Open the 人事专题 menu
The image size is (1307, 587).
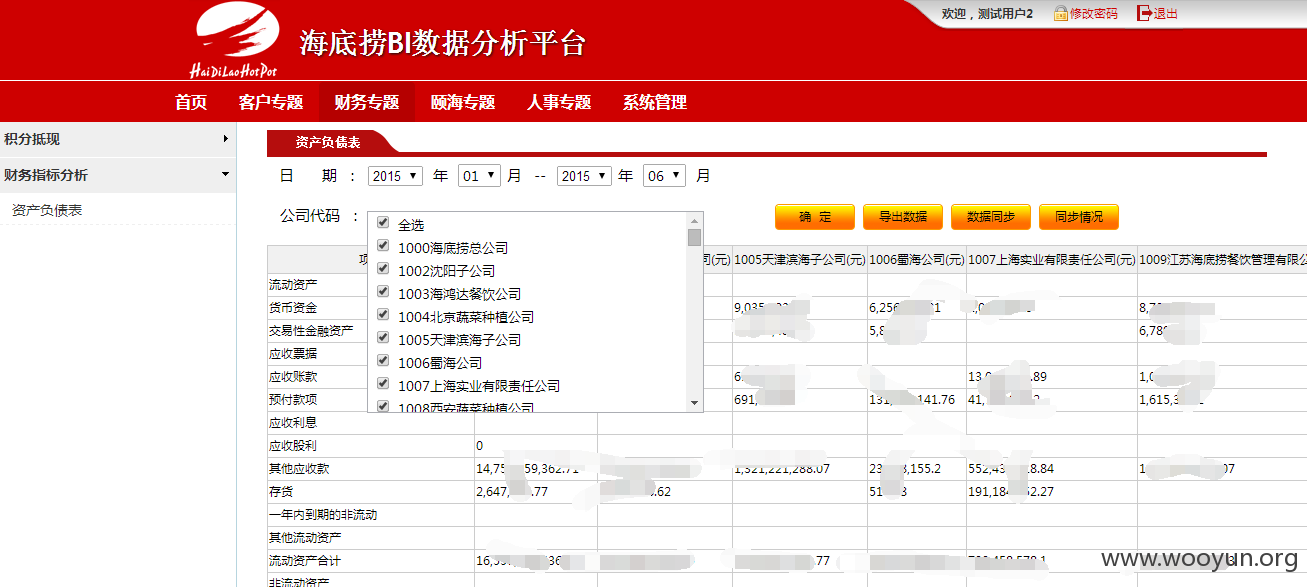(x=559, y=102)
